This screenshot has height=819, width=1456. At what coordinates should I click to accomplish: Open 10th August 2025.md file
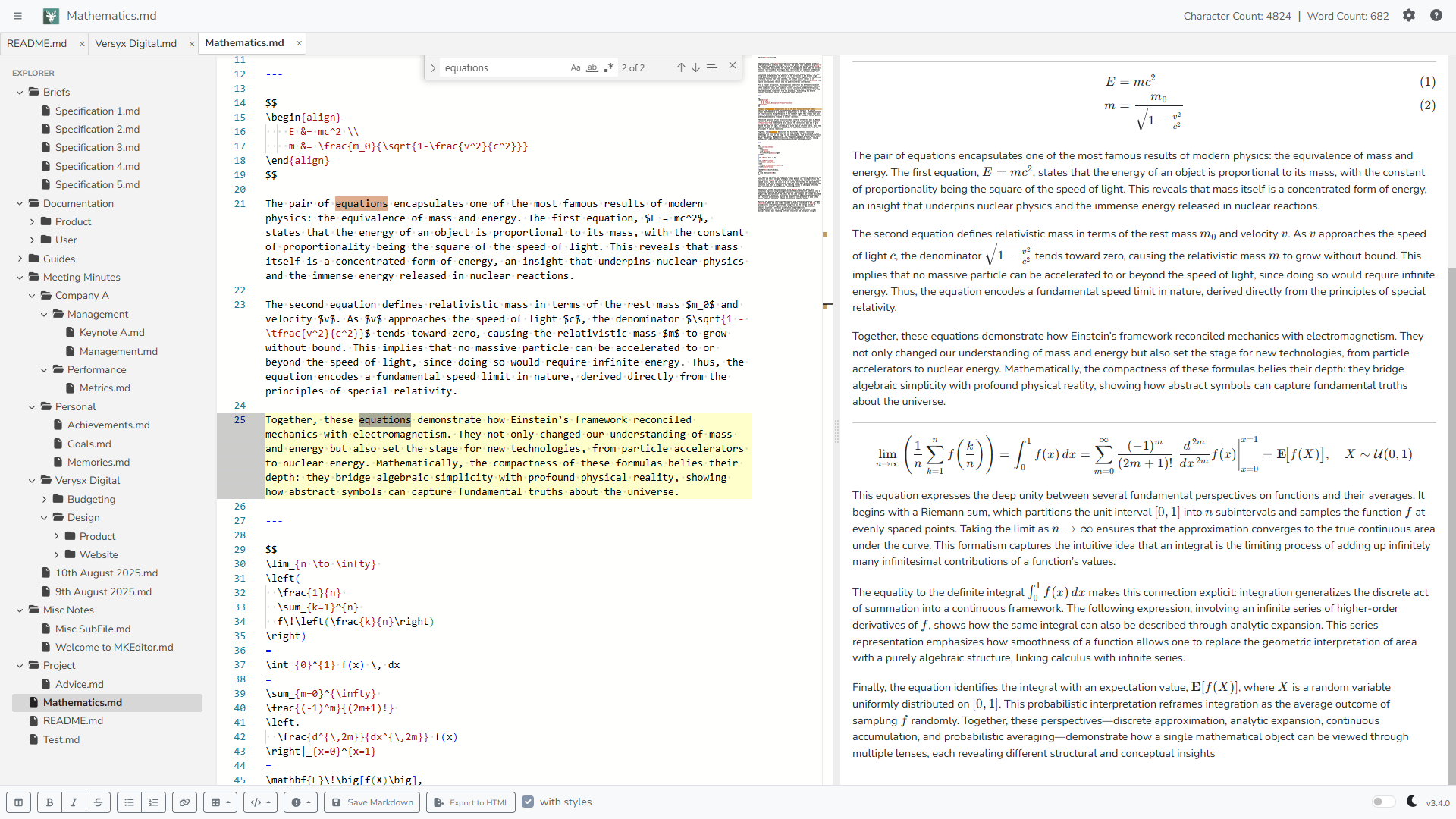[106, 573]
